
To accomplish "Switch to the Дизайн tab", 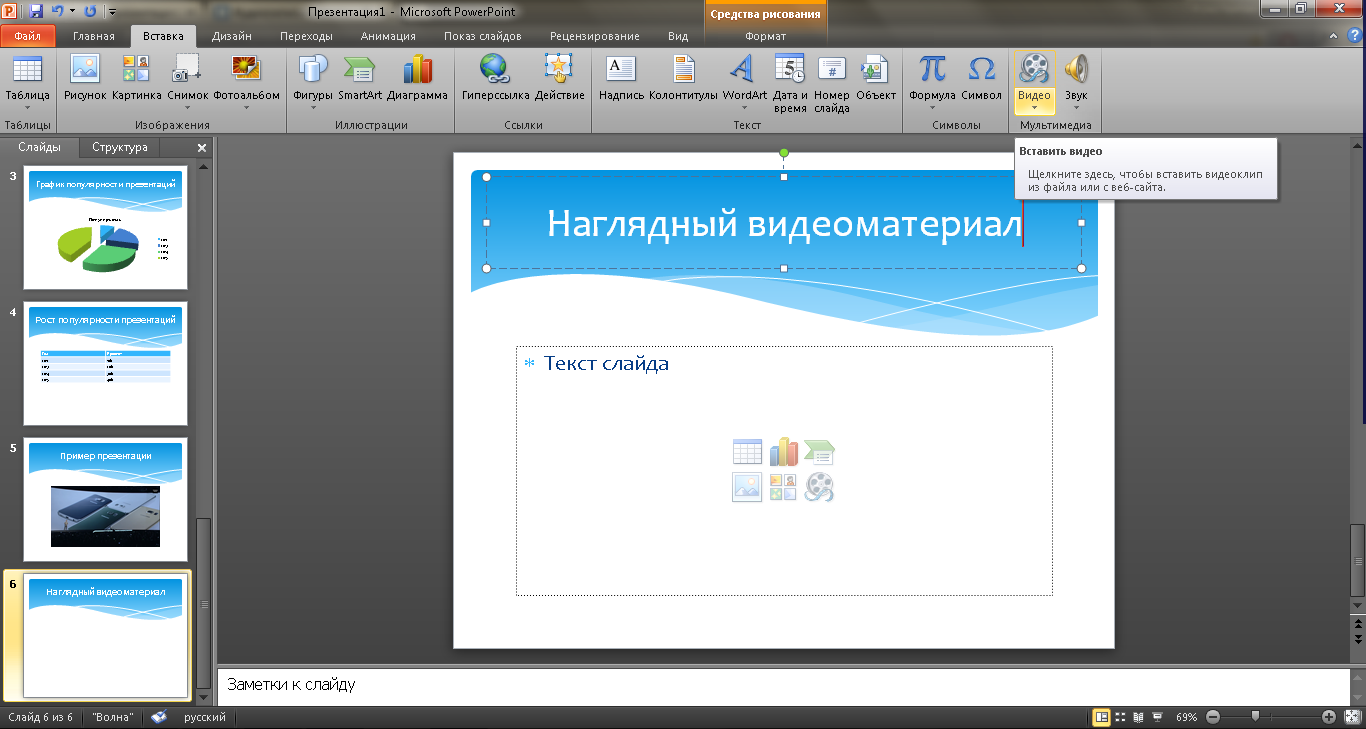I will 231,36.
